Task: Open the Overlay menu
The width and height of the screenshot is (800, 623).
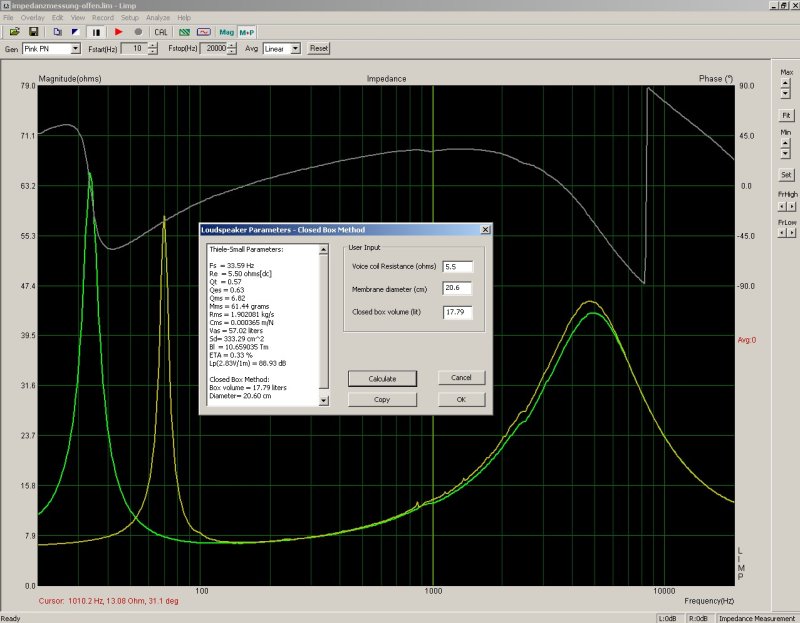Action: click(33, 18)
